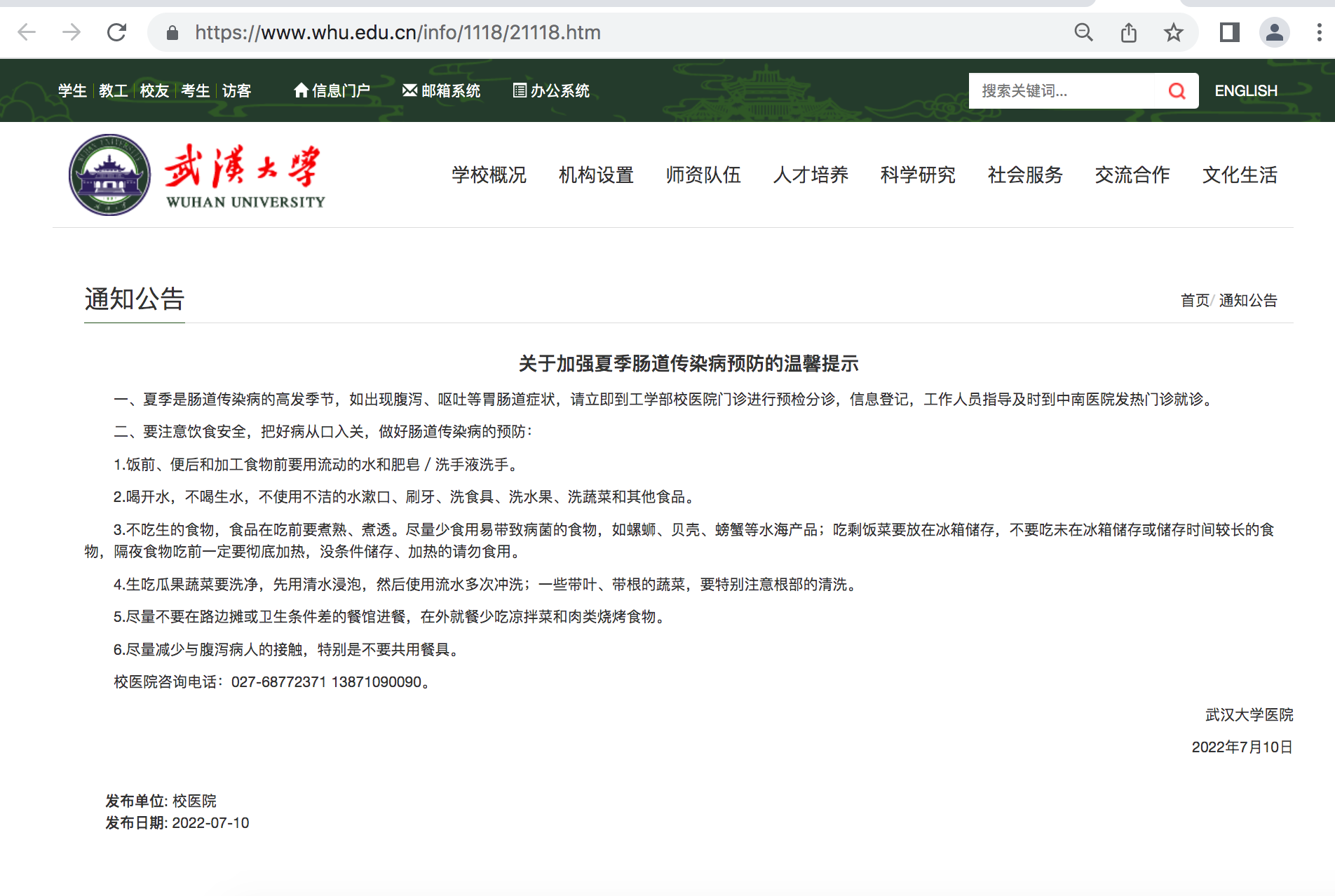
Task: Open the zoom magnifier in address bar
Action: (1083, 32)
